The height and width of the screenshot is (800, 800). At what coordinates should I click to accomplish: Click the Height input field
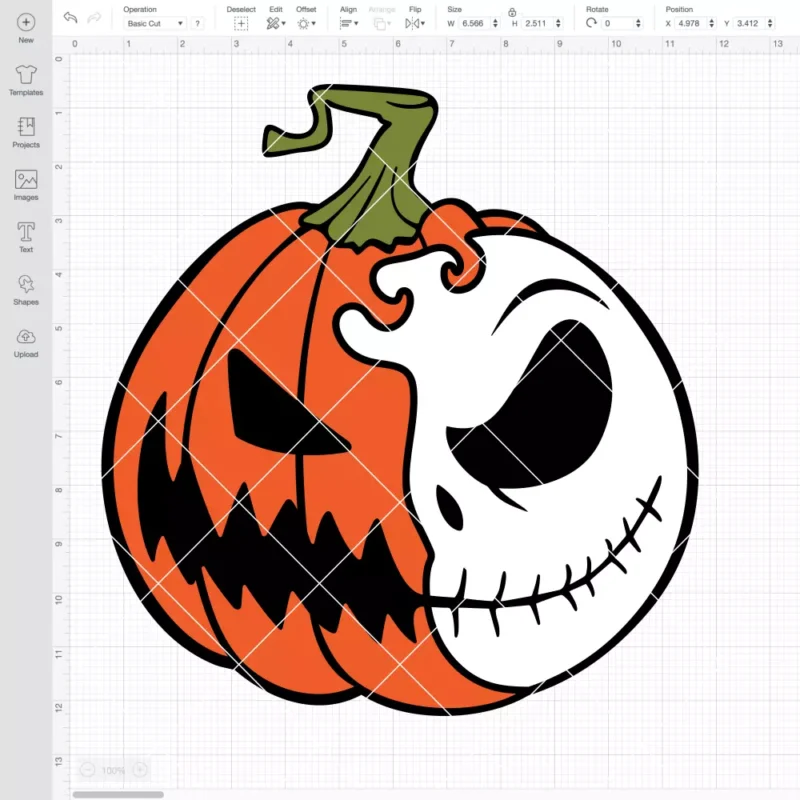coord(538,23)
